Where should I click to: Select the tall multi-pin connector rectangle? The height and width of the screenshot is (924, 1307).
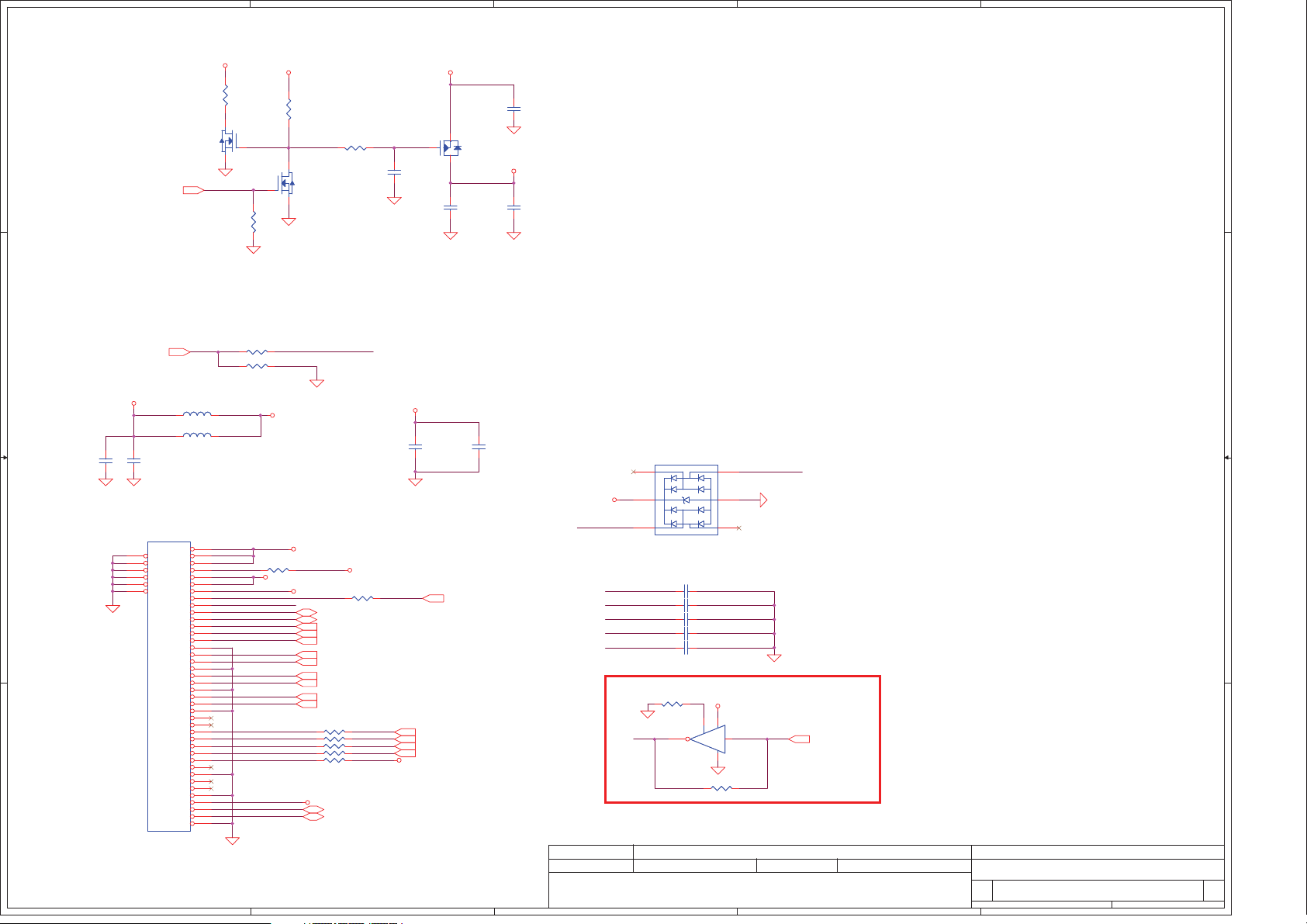(169, 686)
